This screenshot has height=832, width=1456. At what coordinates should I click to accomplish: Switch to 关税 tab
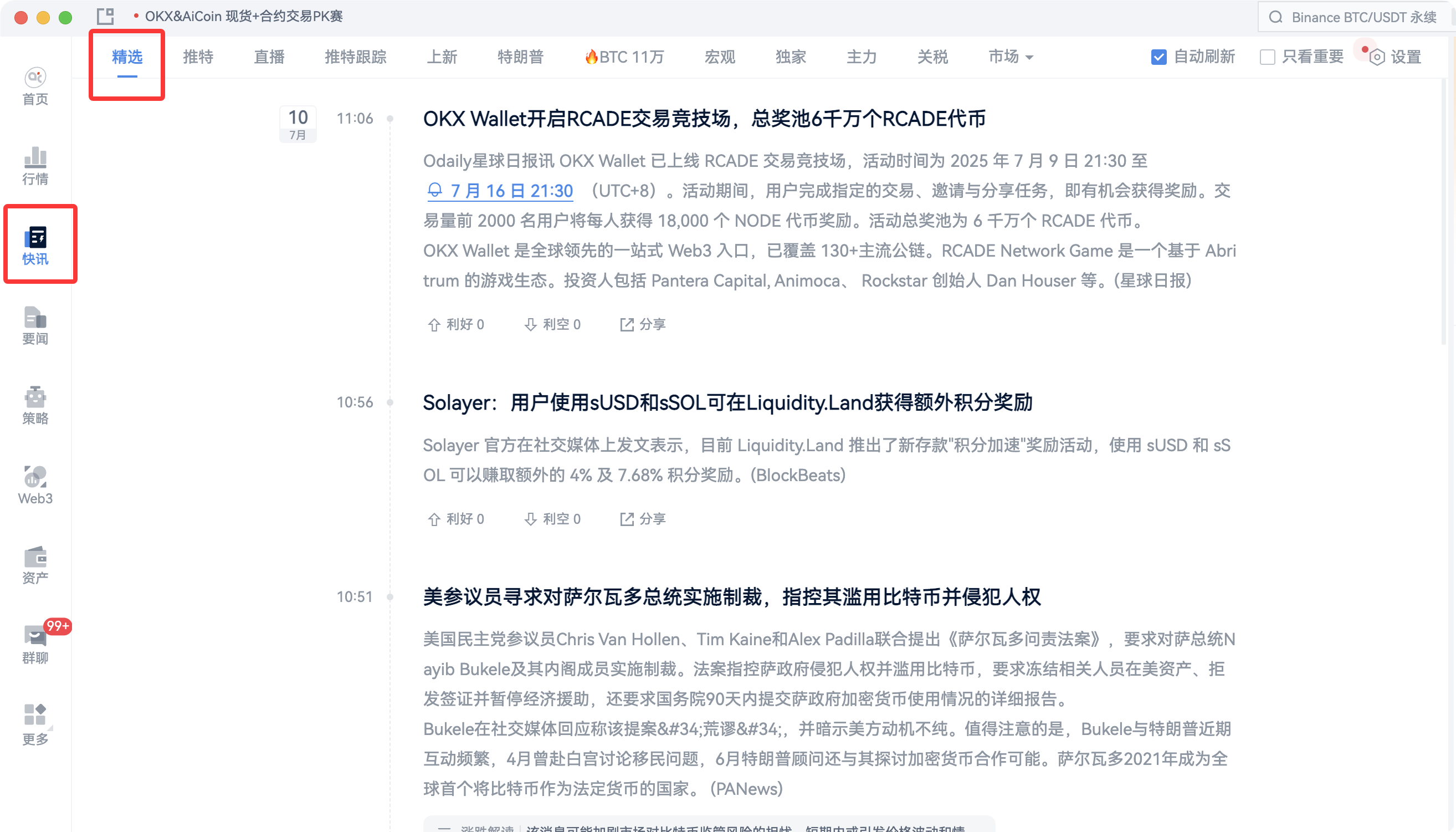(932, 57)
